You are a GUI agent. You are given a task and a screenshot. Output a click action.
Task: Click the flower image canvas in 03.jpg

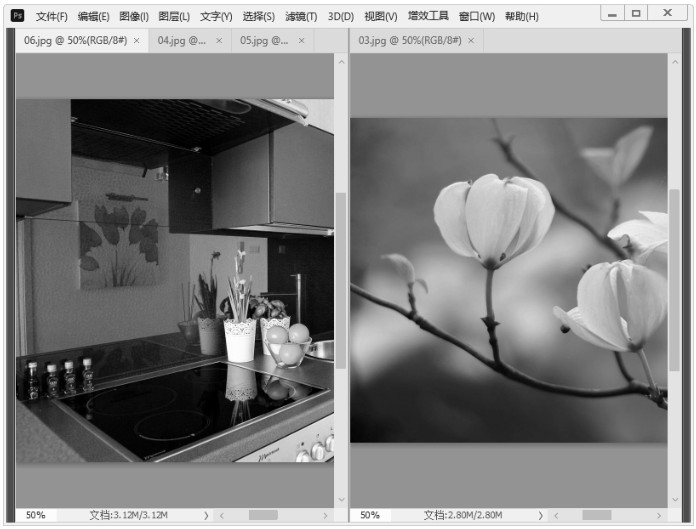[509, 280]
